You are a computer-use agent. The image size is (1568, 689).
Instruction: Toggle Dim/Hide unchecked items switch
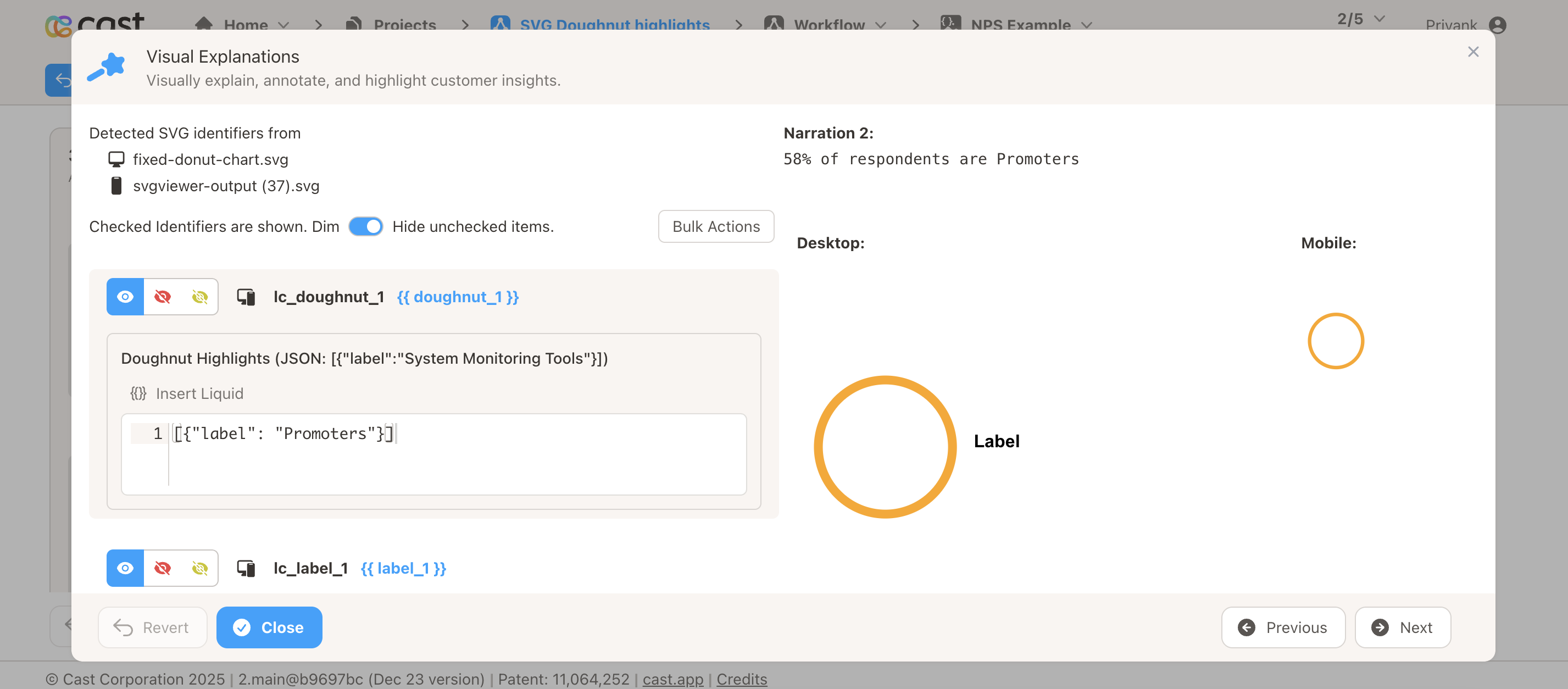click(365, 226)
